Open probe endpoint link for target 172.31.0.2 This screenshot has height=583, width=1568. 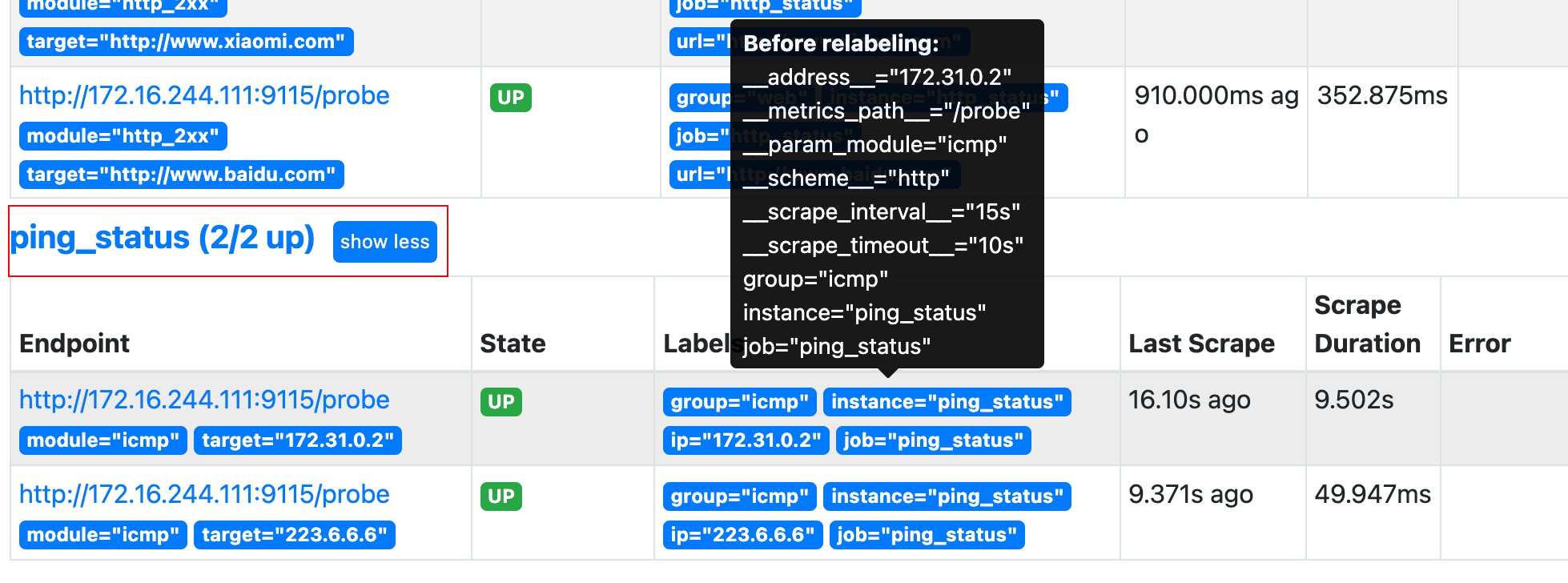tap(204, 400)
